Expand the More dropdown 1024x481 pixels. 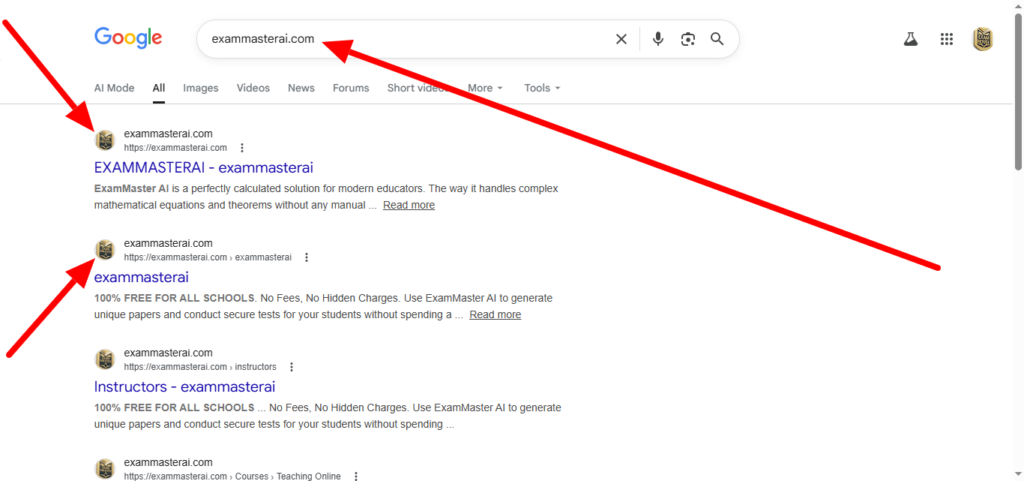tap(485, 88)
